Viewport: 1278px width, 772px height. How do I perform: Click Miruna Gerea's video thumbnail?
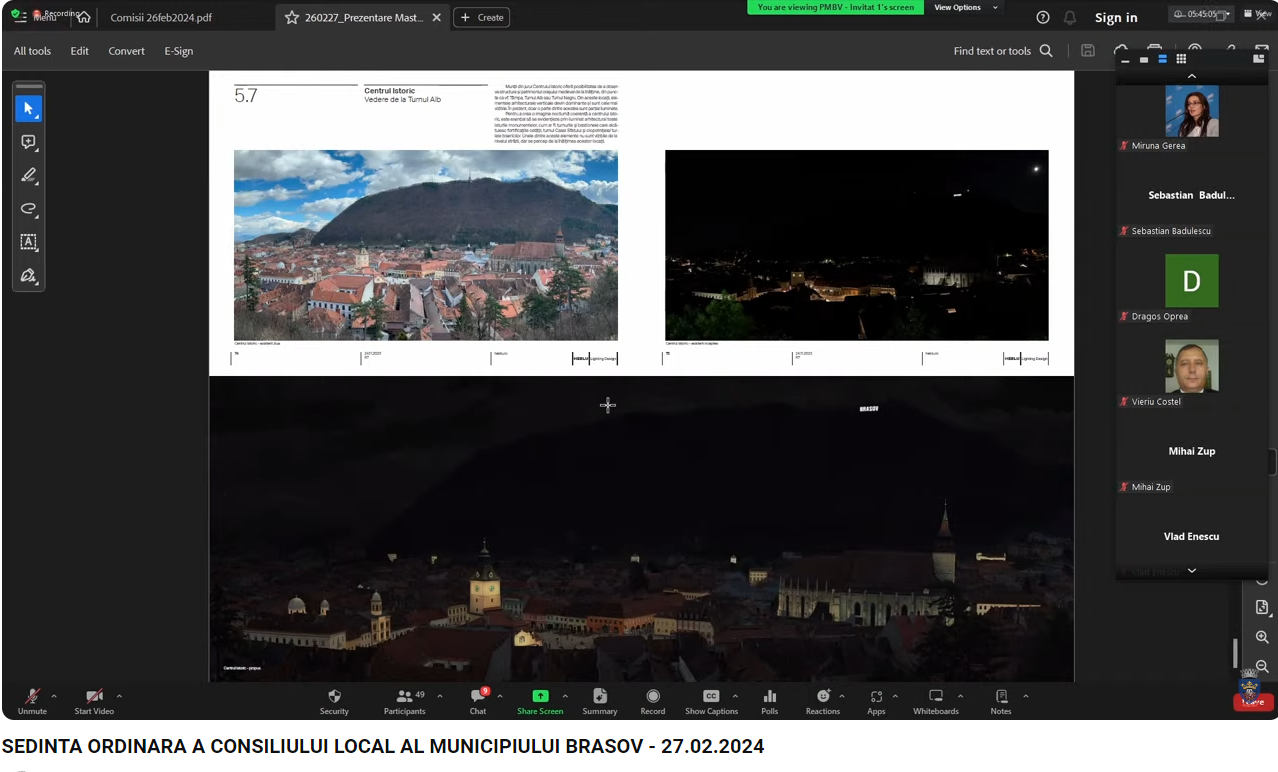1191,111
